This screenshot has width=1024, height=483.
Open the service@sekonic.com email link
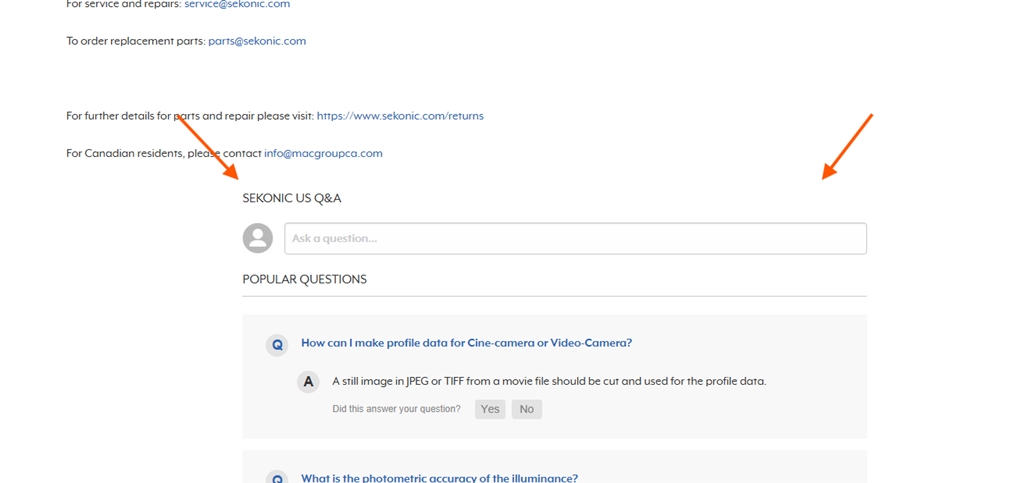tap(237, 4)
